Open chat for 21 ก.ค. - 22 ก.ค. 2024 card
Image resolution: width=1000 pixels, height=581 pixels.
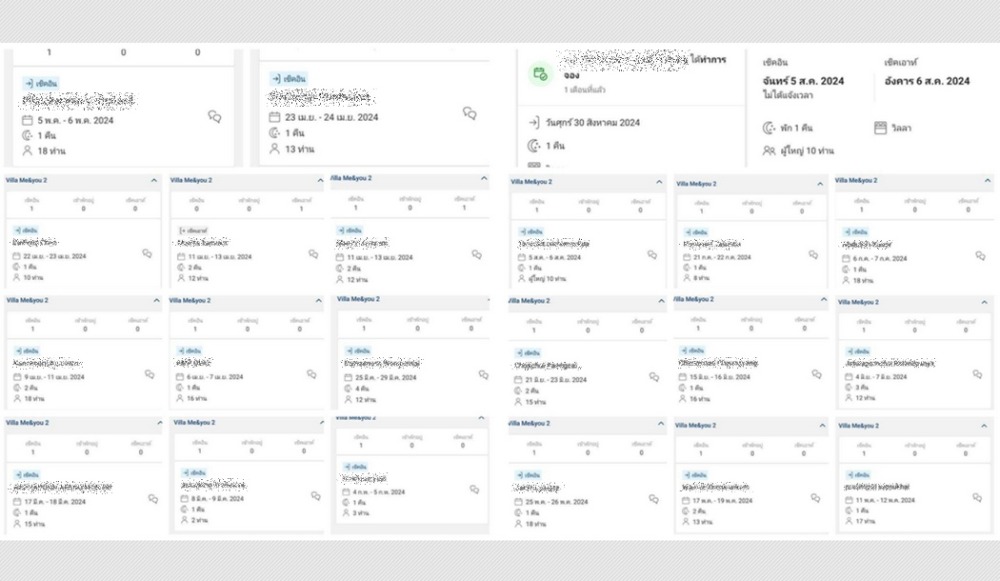point(813,254)
